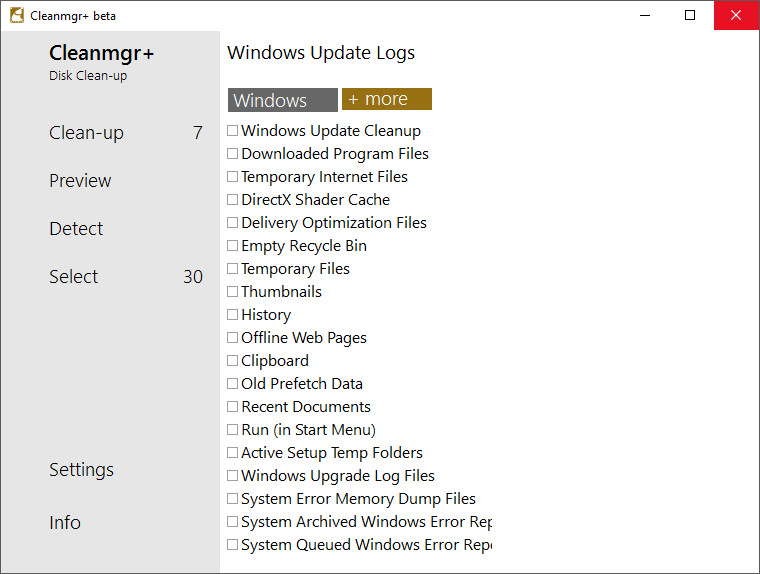The width and height of the screenshot is (760, 574).
Task: Enable Old Prefetch Data cleanup
Action: [232, 384]
